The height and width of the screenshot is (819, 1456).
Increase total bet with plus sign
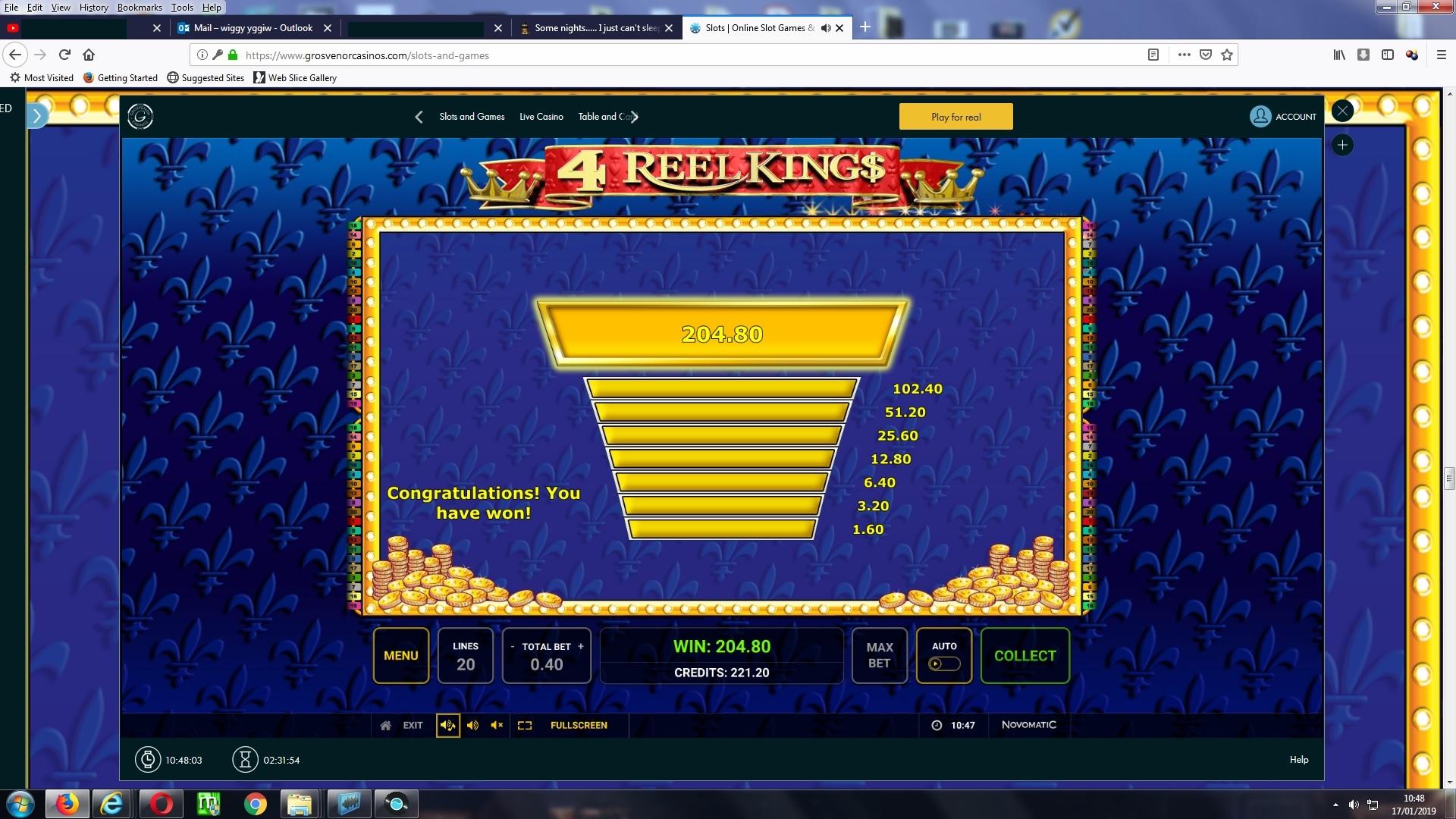coord(581,647)
